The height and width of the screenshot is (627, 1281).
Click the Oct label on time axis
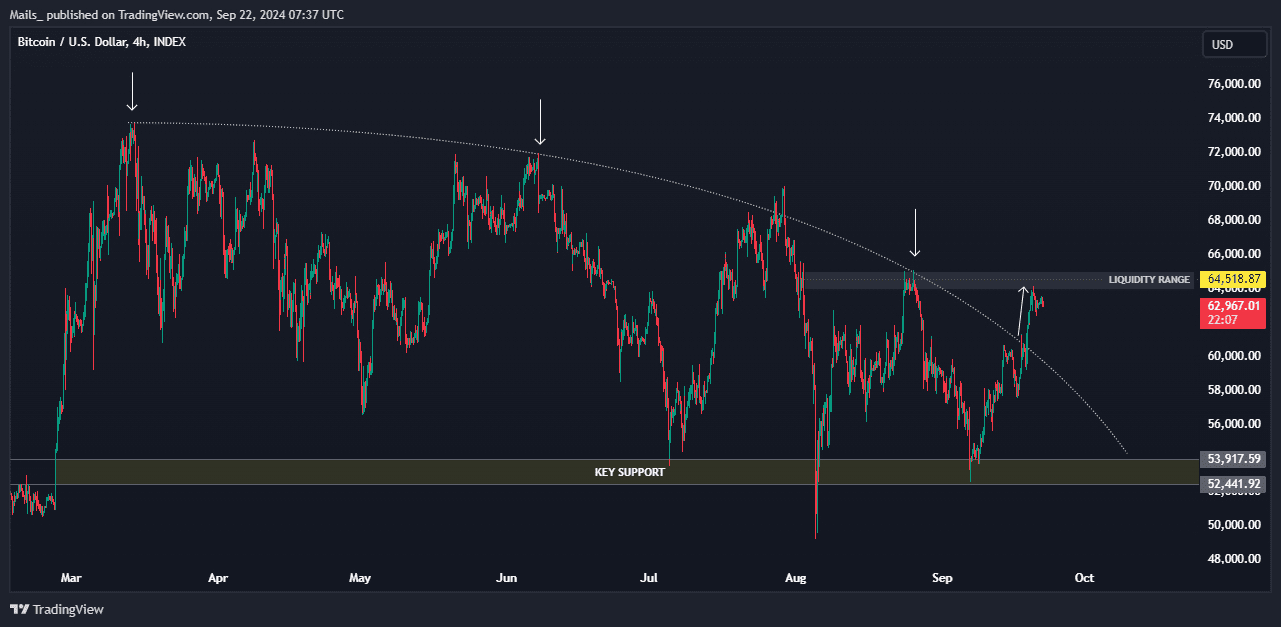coord(1083,578)
